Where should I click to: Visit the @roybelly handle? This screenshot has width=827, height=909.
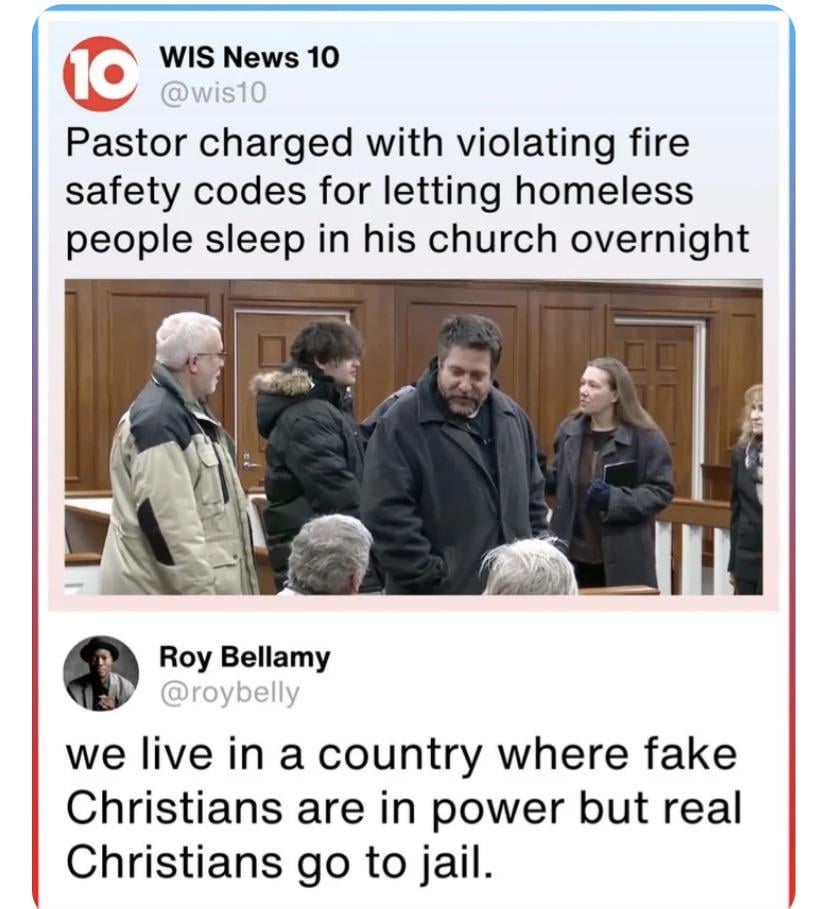coord(229,693)
